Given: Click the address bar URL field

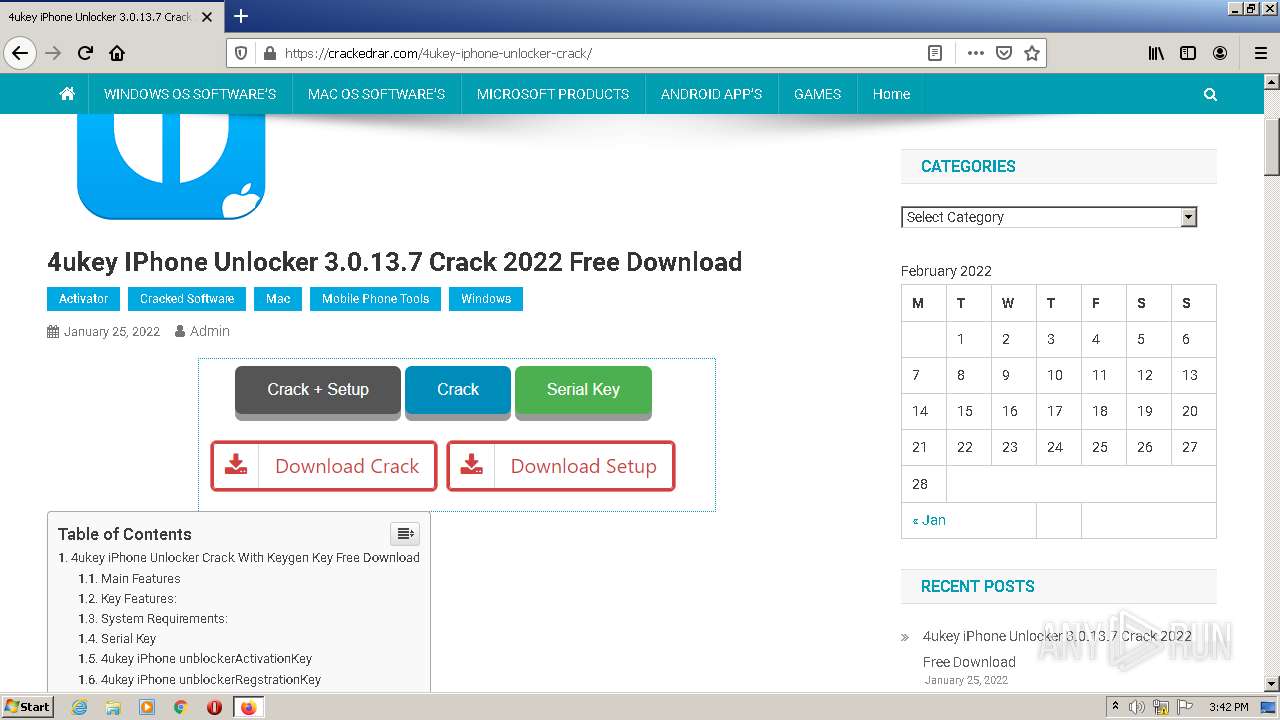Looking at the screenshot, I should click(x=600, y=53).
